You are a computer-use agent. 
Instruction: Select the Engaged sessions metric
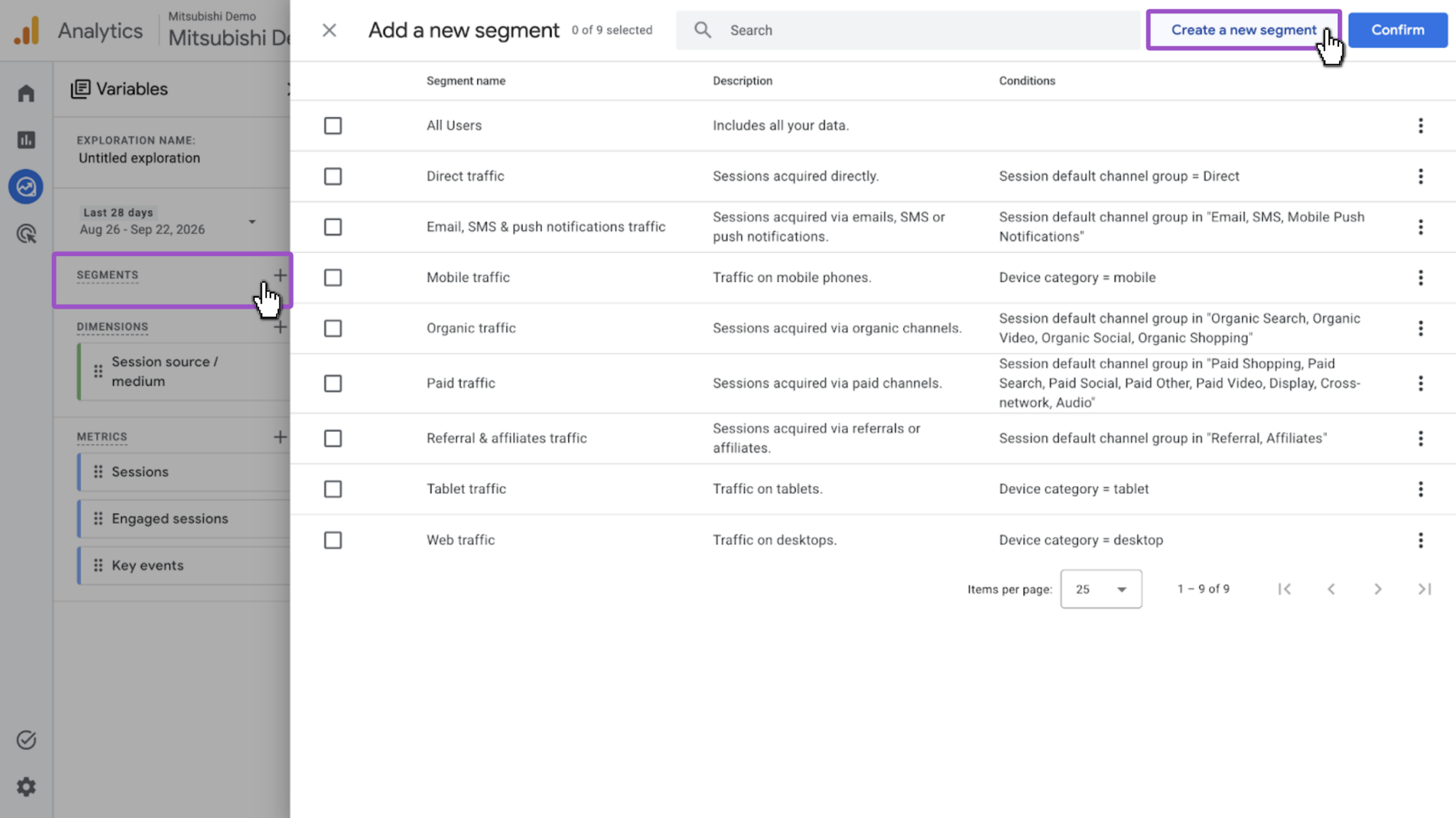(184, 519)
